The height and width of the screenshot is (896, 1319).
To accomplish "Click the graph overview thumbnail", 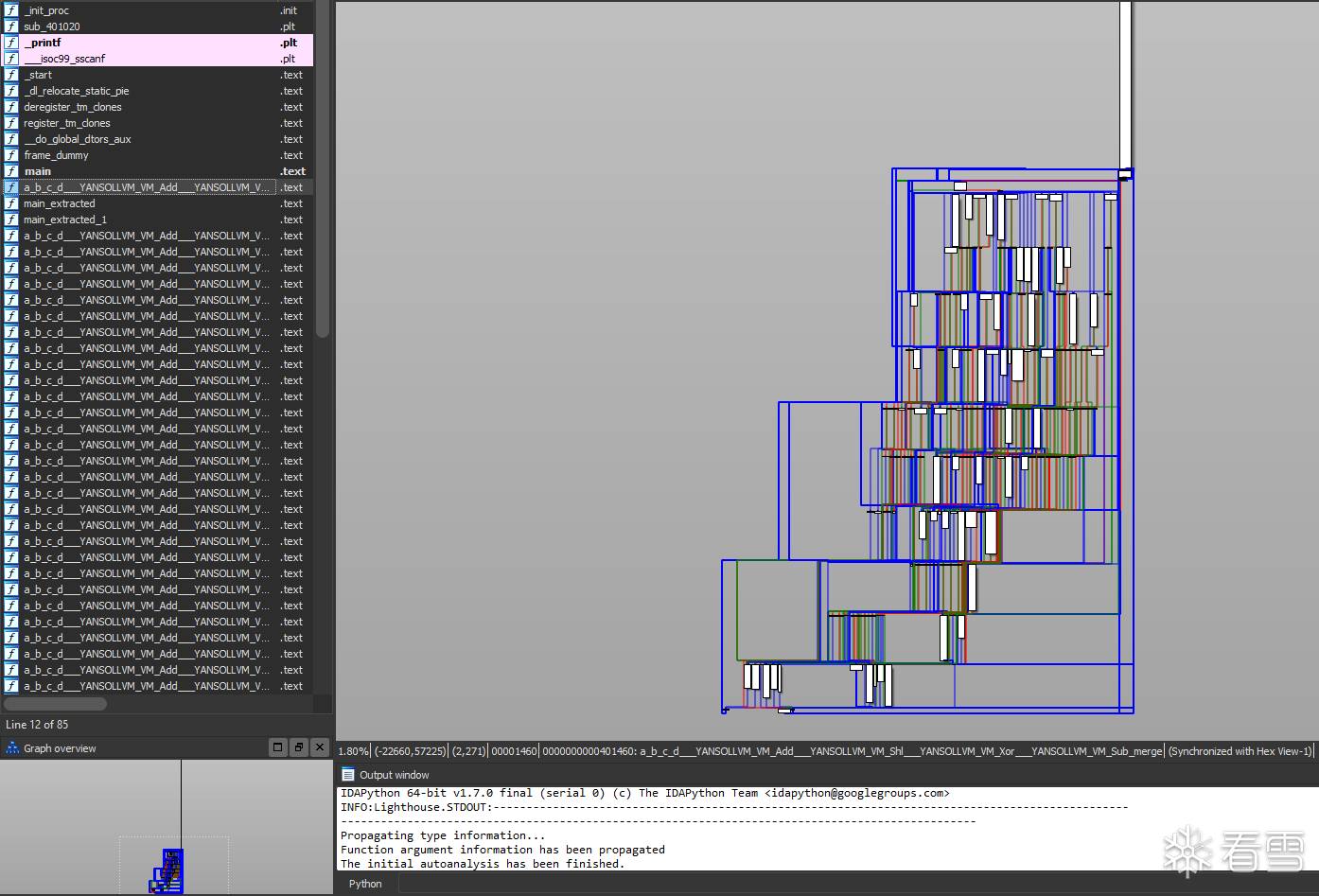I will tap(166, 826).
